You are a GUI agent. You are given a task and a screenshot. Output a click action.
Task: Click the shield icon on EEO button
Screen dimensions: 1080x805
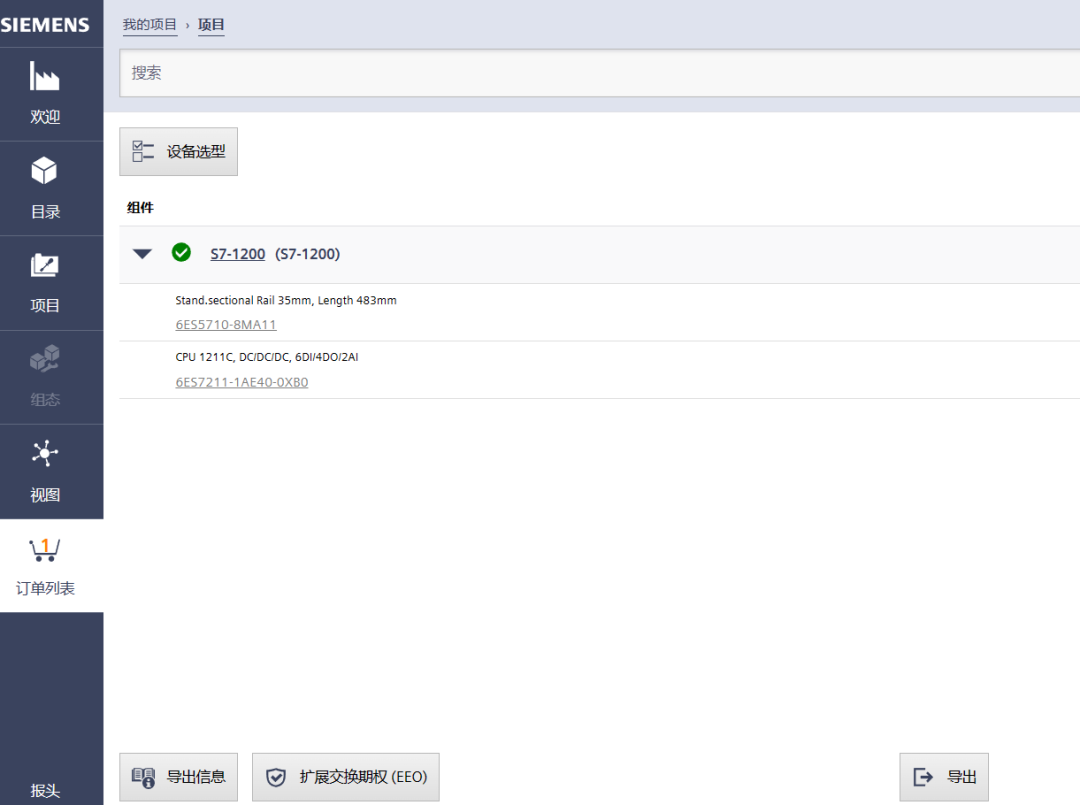click(x=275, y=777)
